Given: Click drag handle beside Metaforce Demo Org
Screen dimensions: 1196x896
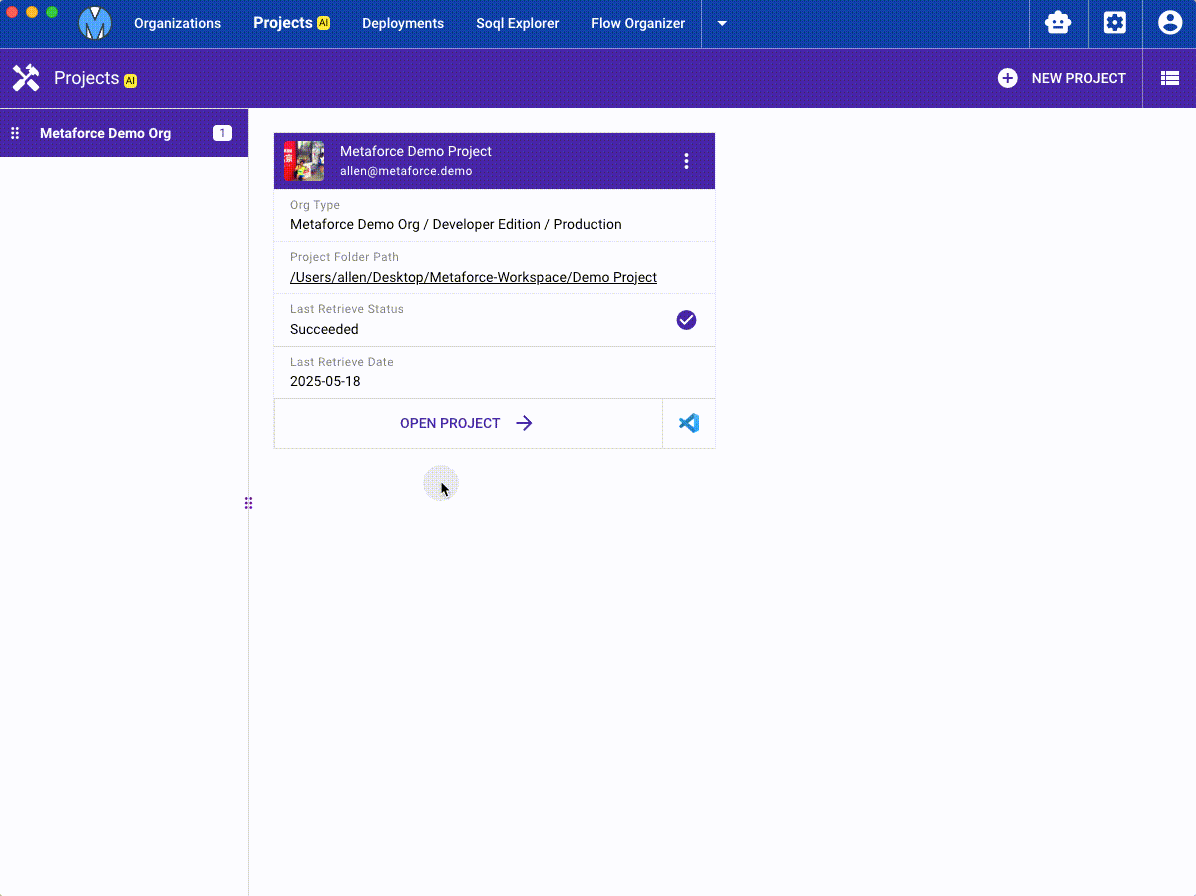Looking at the screenshot, I should pos(14,133).
